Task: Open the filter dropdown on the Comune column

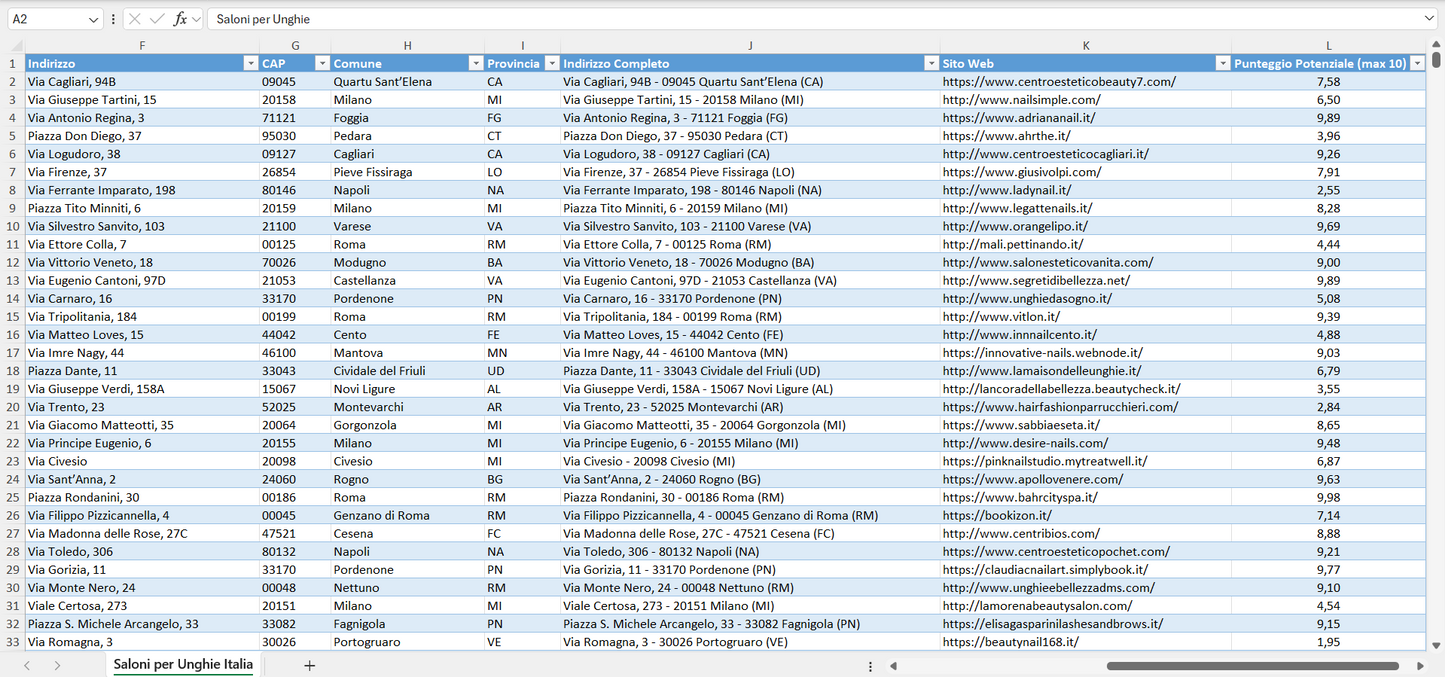Action: tap(476, 62)
